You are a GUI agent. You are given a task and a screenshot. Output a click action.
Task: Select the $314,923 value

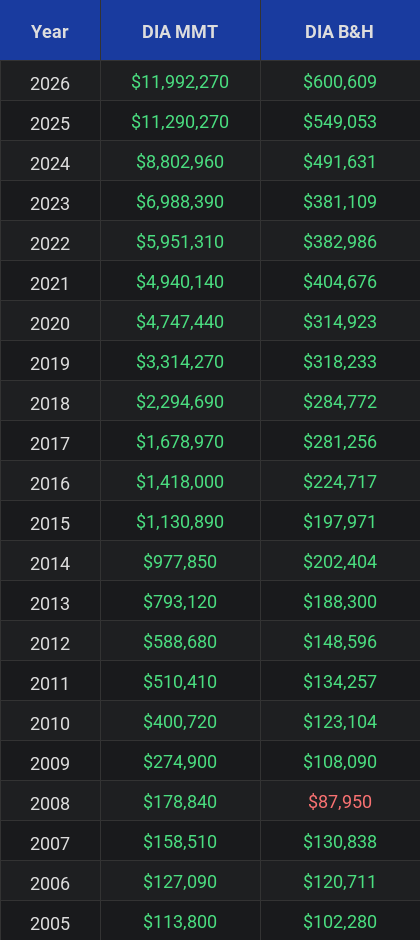[x=340, y=322]
